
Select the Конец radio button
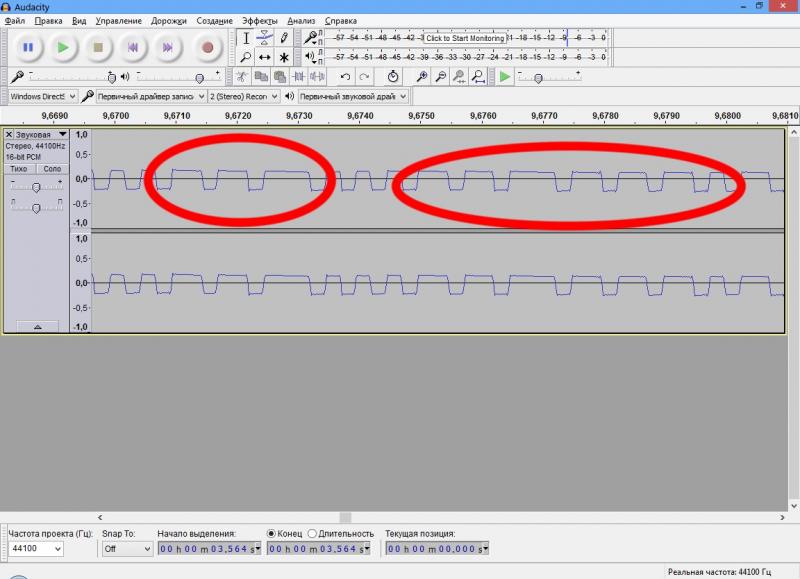tap(272, 533)
